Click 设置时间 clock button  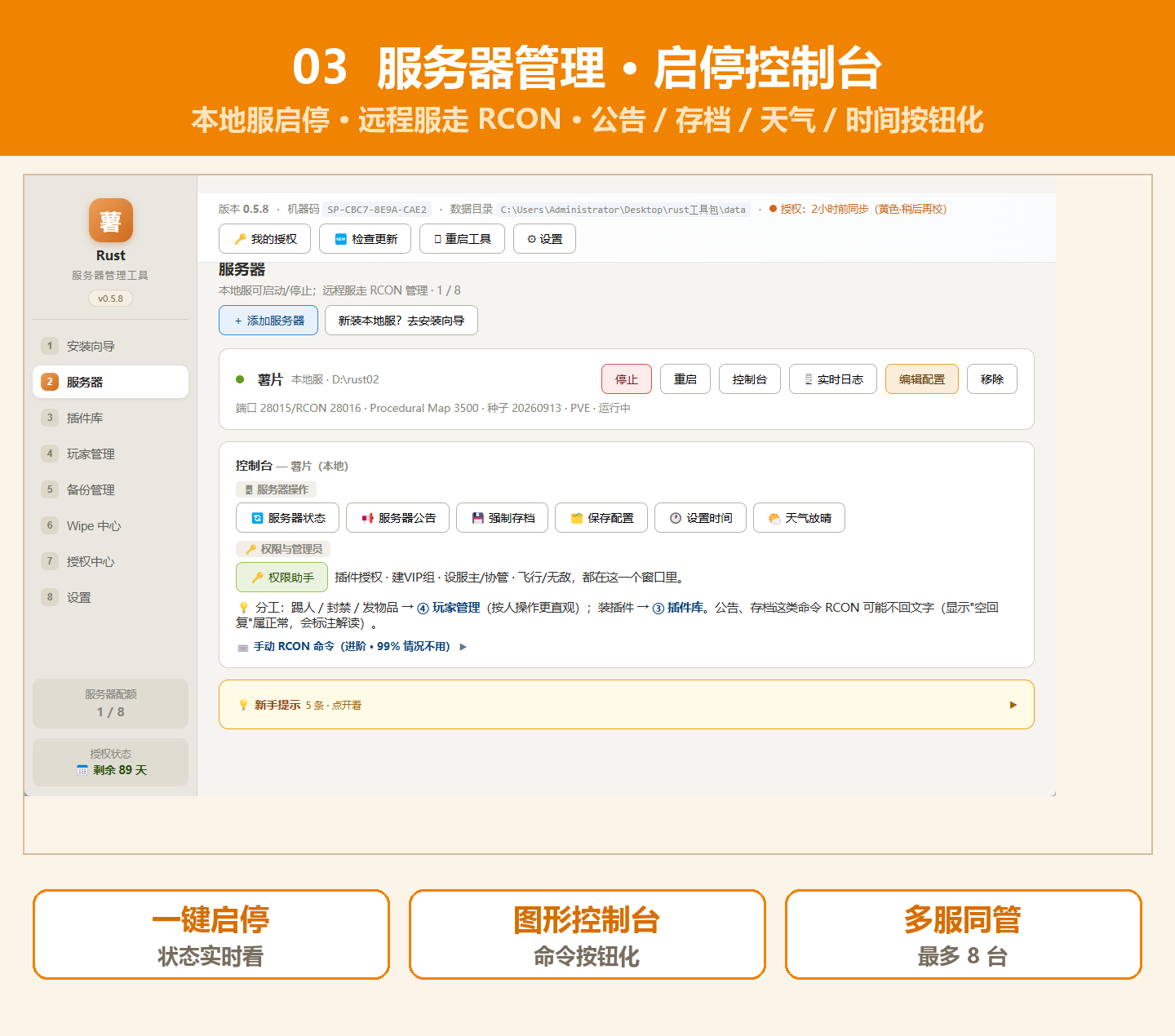point(700,518)
